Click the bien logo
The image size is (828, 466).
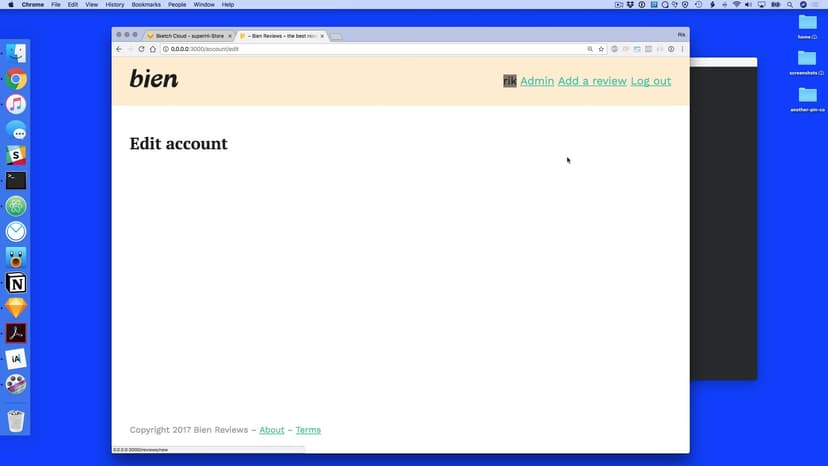click(154, 79)
